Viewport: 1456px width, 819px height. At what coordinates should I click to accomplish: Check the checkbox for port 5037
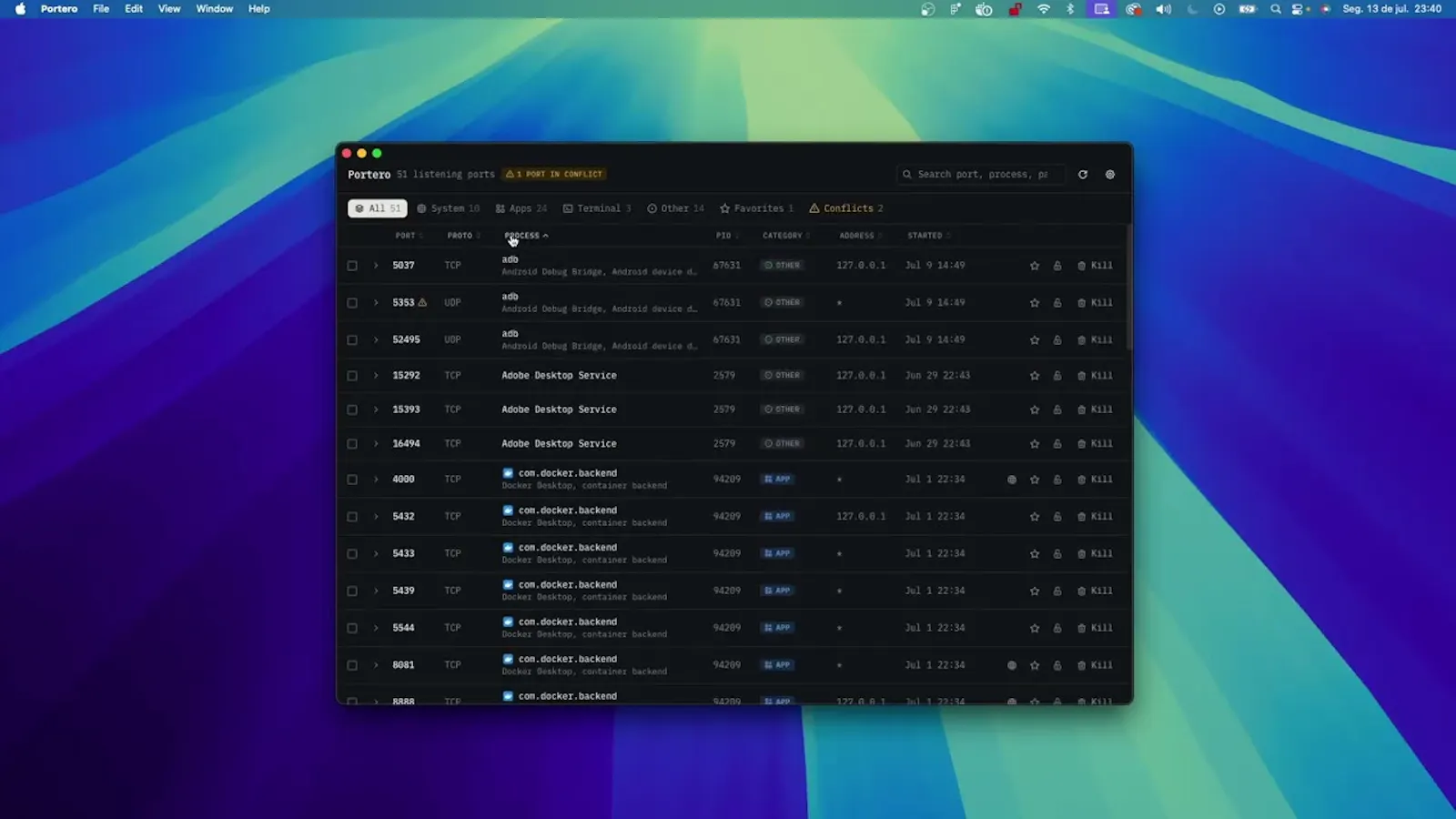(x=352, y=266)
